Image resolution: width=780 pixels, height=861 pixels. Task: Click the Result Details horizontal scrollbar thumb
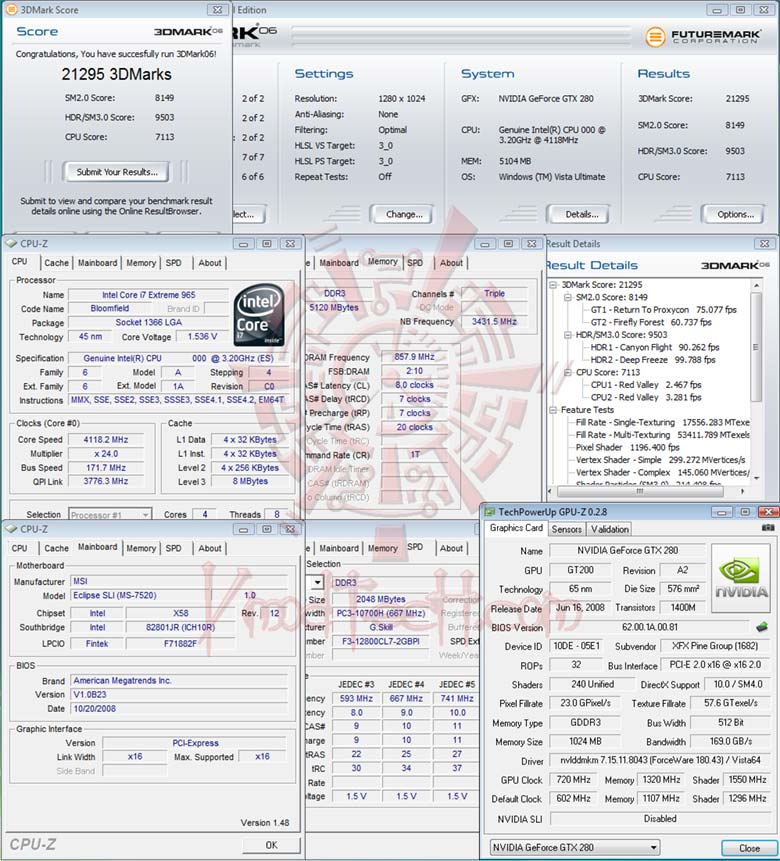pyautogui.click(x=639, y=491)
